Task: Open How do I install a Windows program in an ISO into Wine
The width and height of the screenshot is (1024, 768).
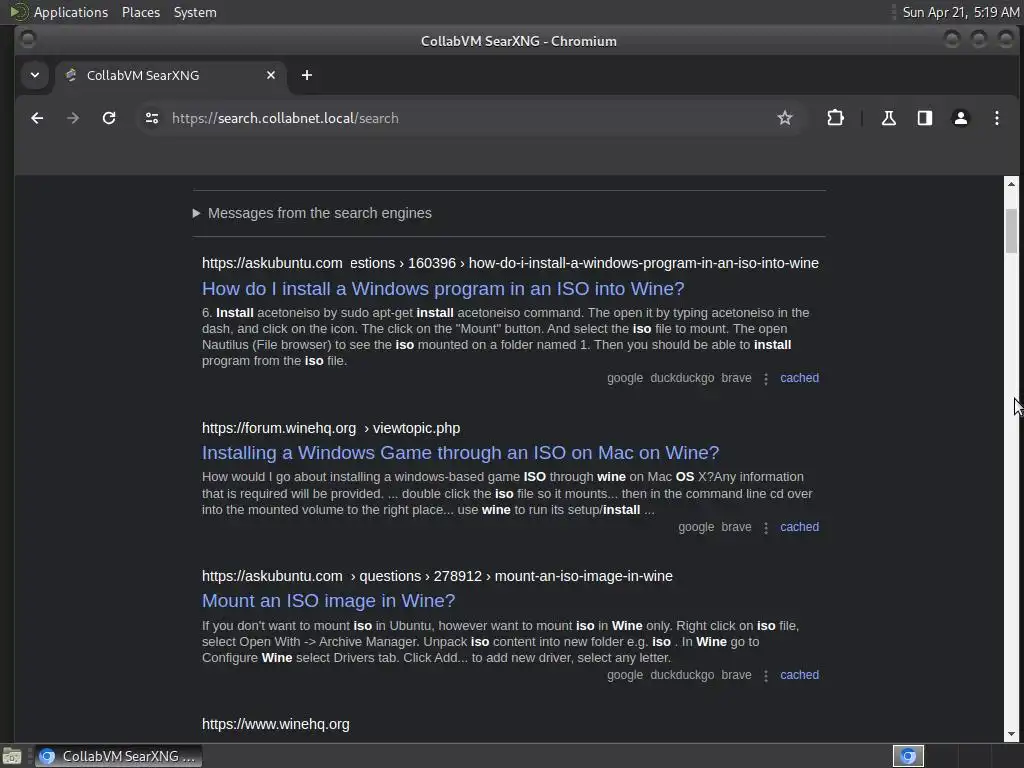Action: [443, 289]
